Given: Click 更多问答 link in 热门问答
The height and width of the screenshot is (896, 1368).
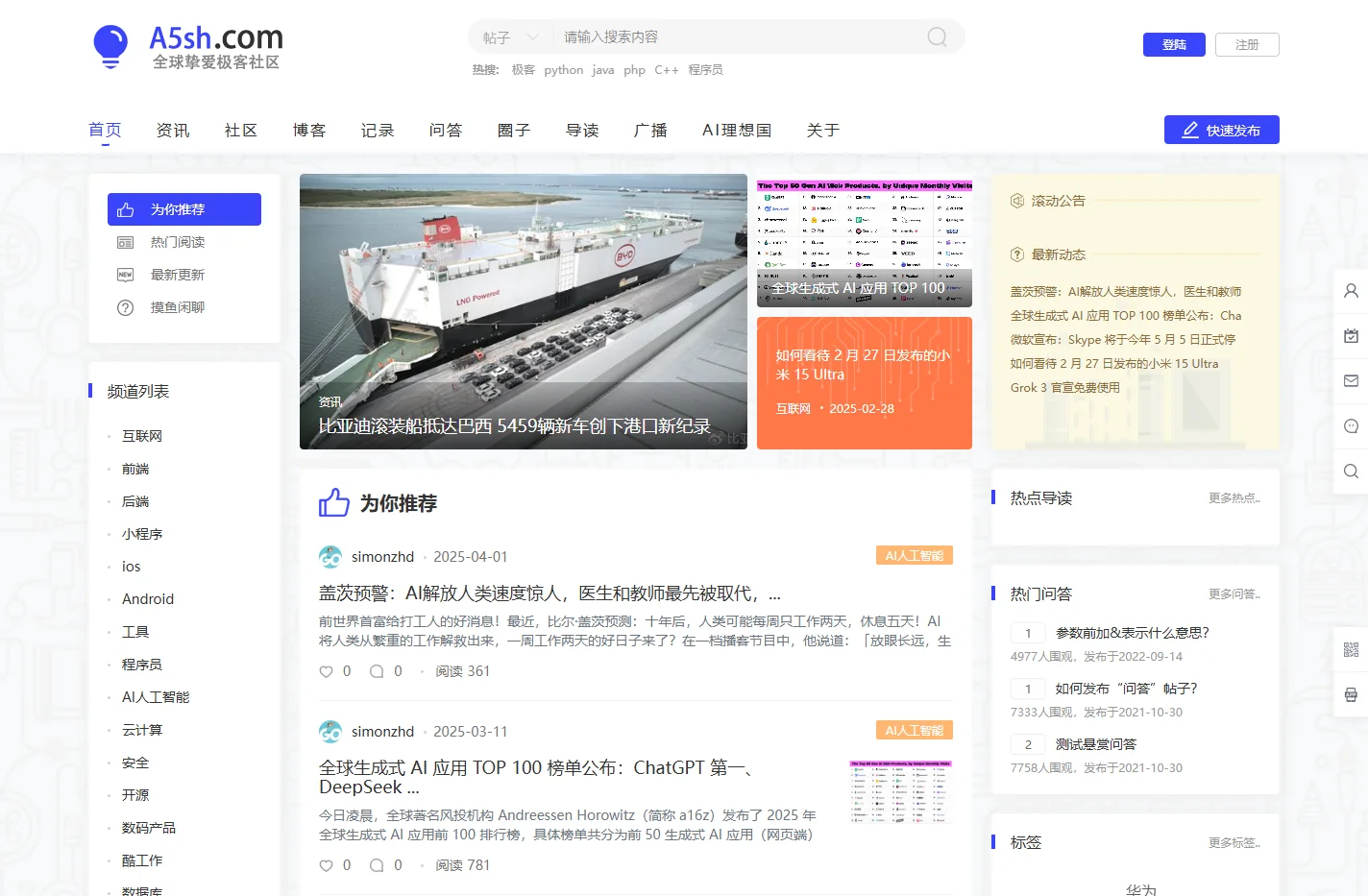Looking at the screenshot, I should point(1234,594).
